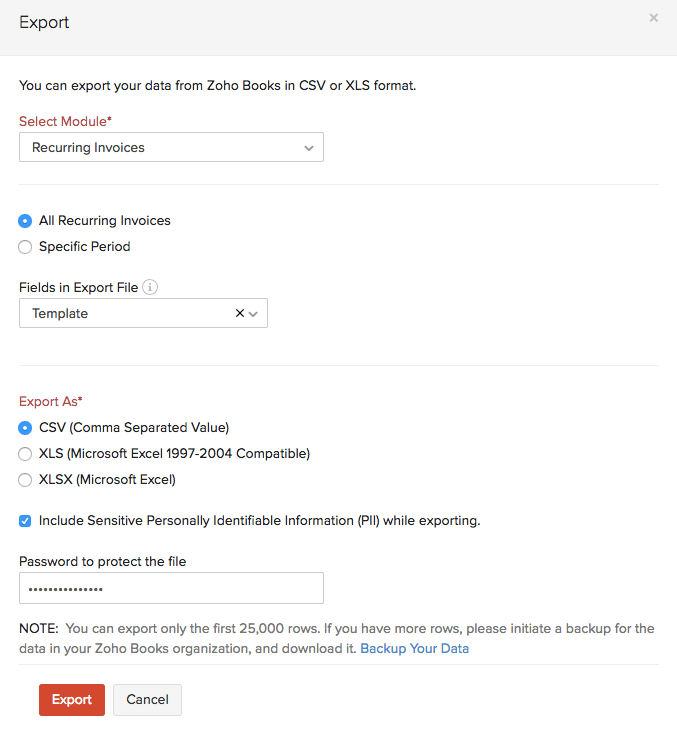The height and width of the screenshot is (736, 677).
Task: Select CSV (Comma Separated Value) format
Action: point(26,428)
